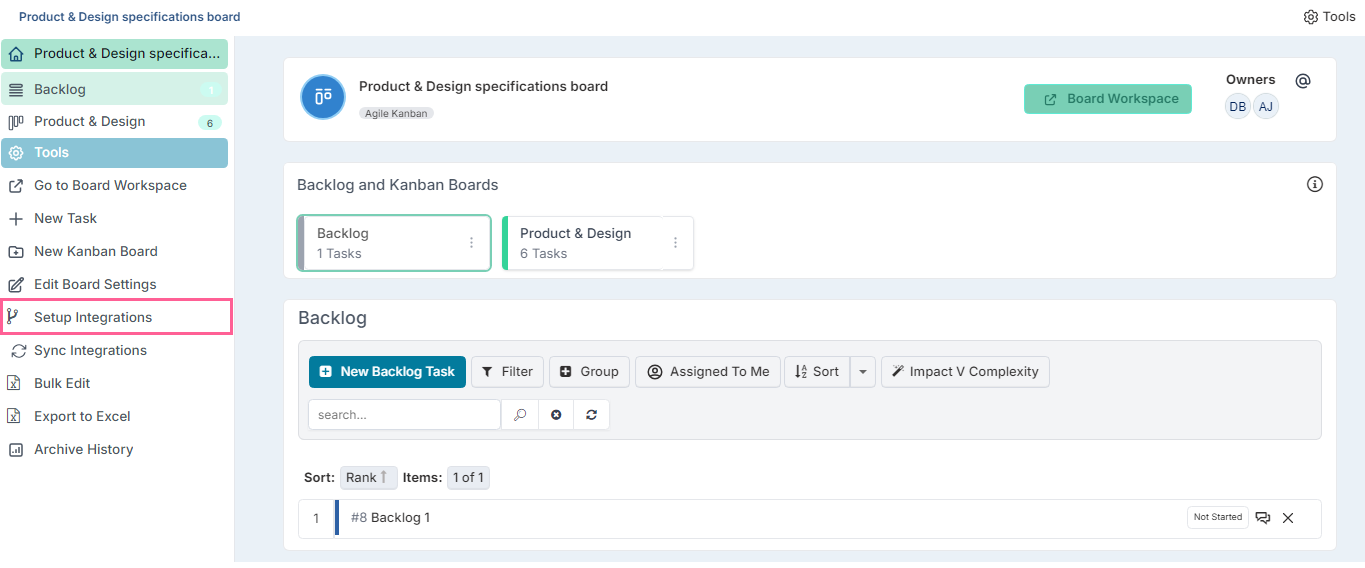Open the Impact V Complexity view

[x=965, y=371]
